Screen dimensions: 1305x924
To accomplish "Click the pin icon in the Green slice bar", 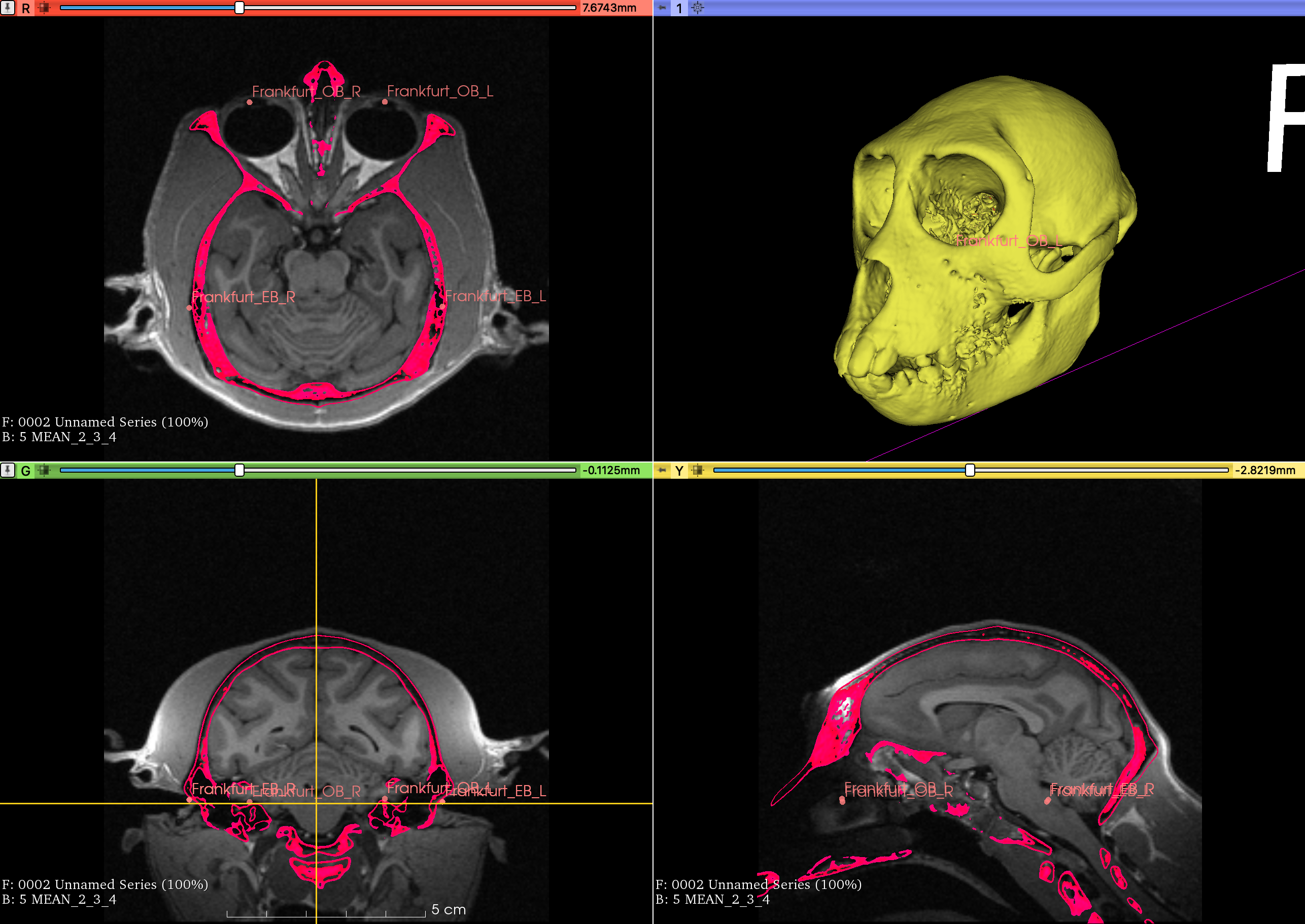I will [x=8, y=470].
